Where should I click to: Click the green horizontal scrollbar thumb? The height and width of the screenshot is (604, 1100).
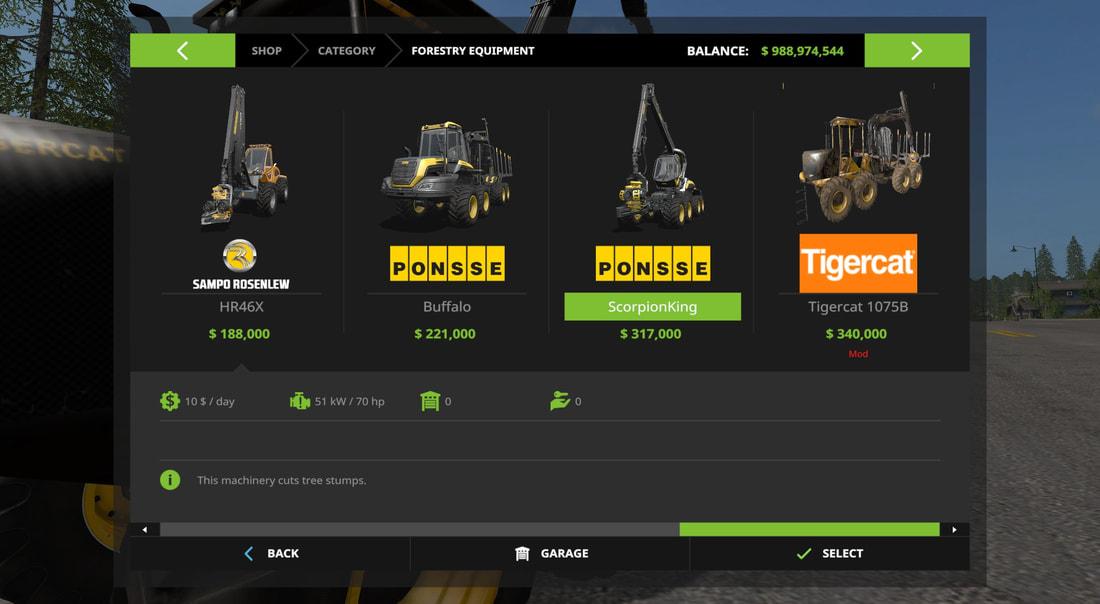coord(810,530)
